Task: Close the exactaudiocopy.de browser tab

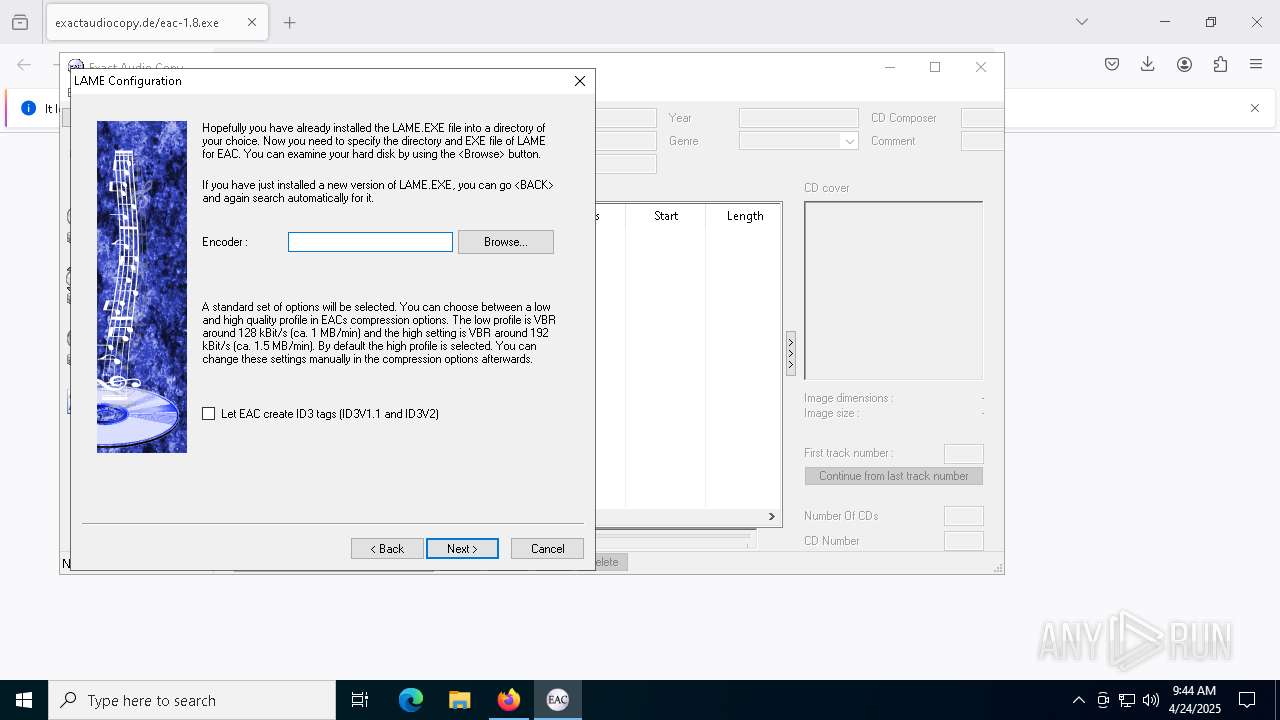Action: [252, 22]
